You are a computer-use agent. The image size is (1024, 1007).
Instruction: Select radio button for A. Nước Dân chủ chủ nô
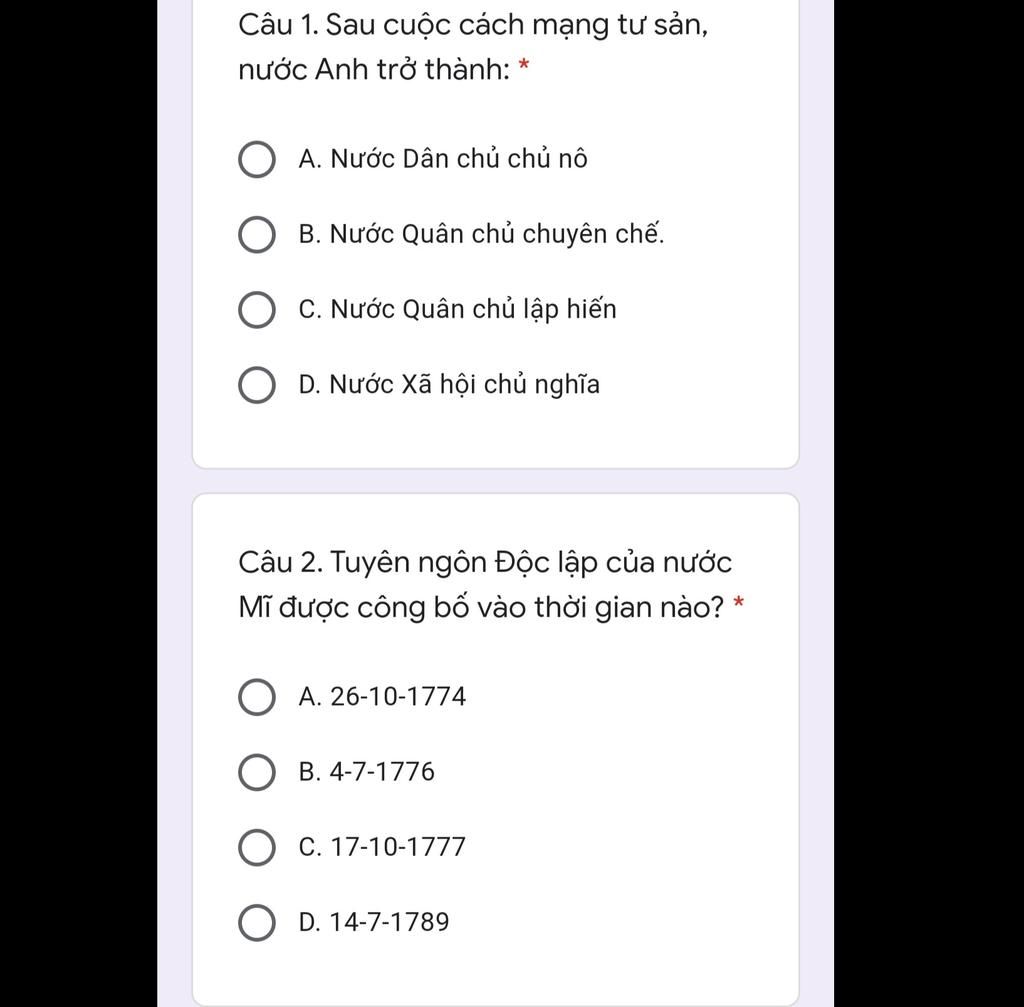point(257,159)
